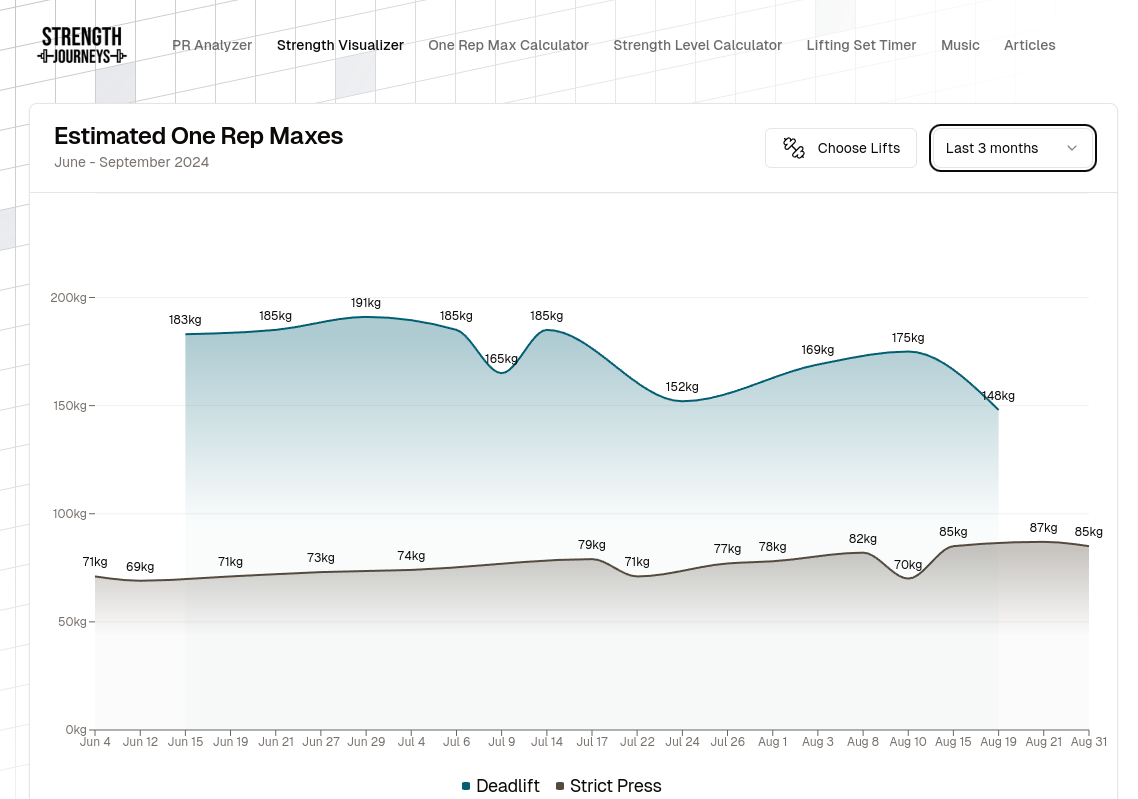Navigate to One Rep Max Calculator
1138x799 pixels.
tap(508, 45)
